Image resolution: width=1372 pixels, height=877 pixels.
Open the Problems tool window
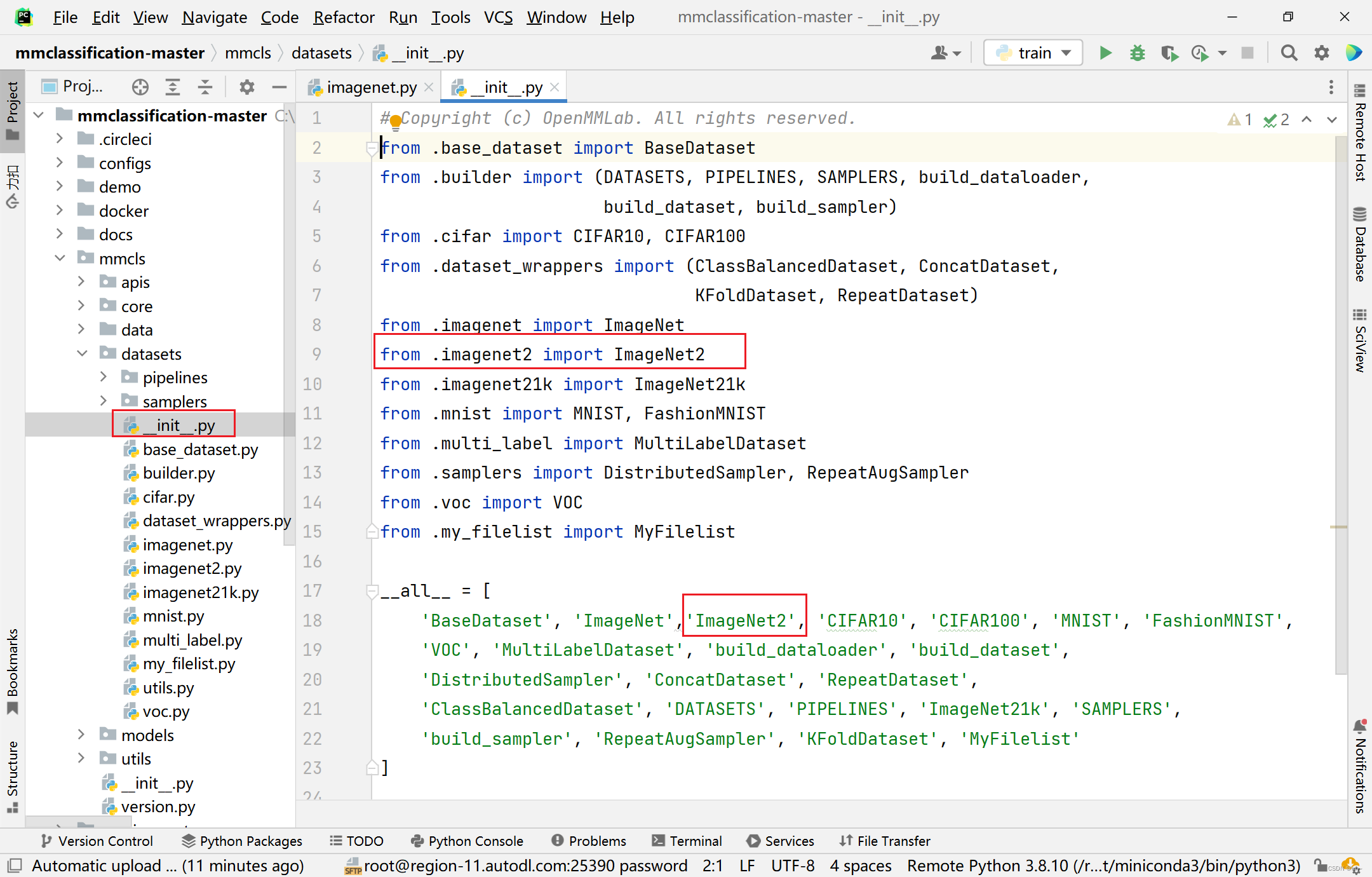point(589,841)
